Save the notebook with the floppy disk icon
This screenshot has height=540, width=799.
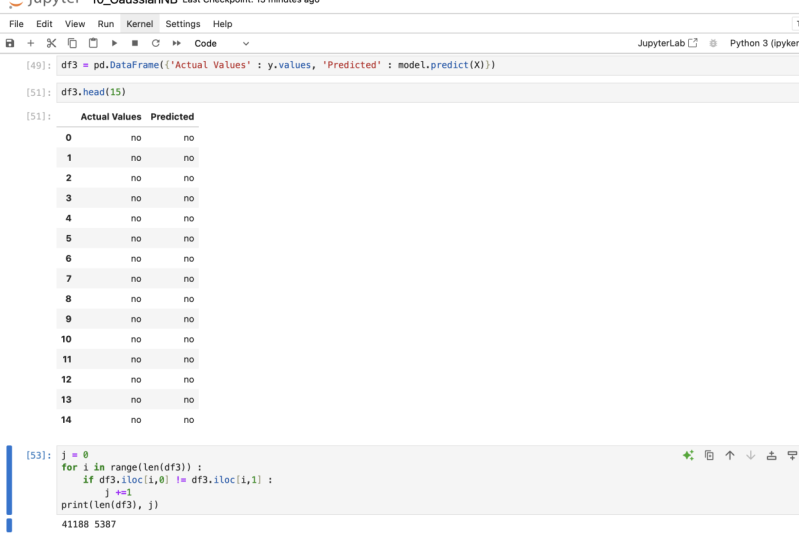(x=10, y=43)
